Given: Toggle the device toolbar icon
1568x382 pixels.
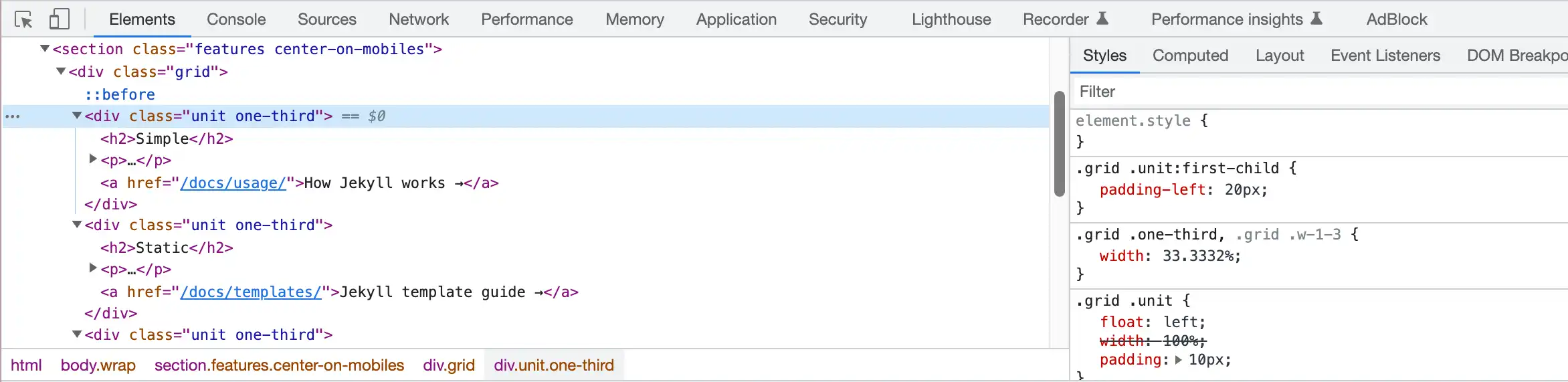Looking at the screenshot, I should click(x=59, y=19).
